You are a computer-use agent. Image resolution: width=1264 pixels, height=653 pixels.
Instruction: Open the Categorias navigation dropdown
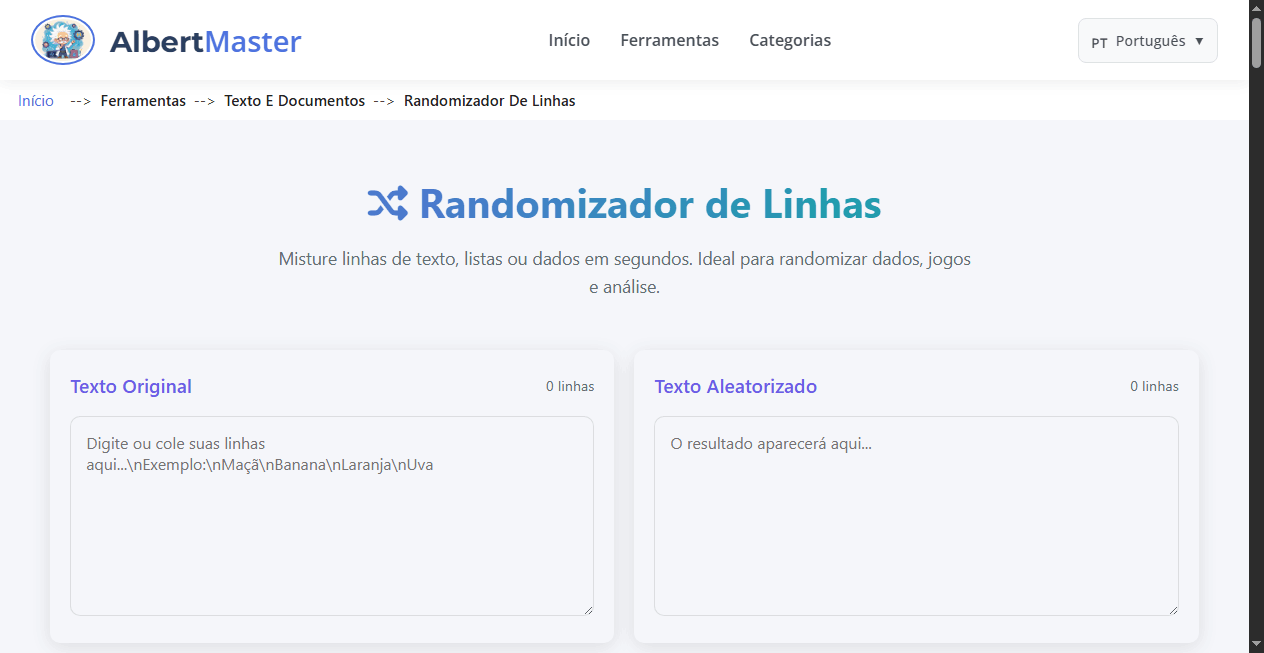[790, 40]
